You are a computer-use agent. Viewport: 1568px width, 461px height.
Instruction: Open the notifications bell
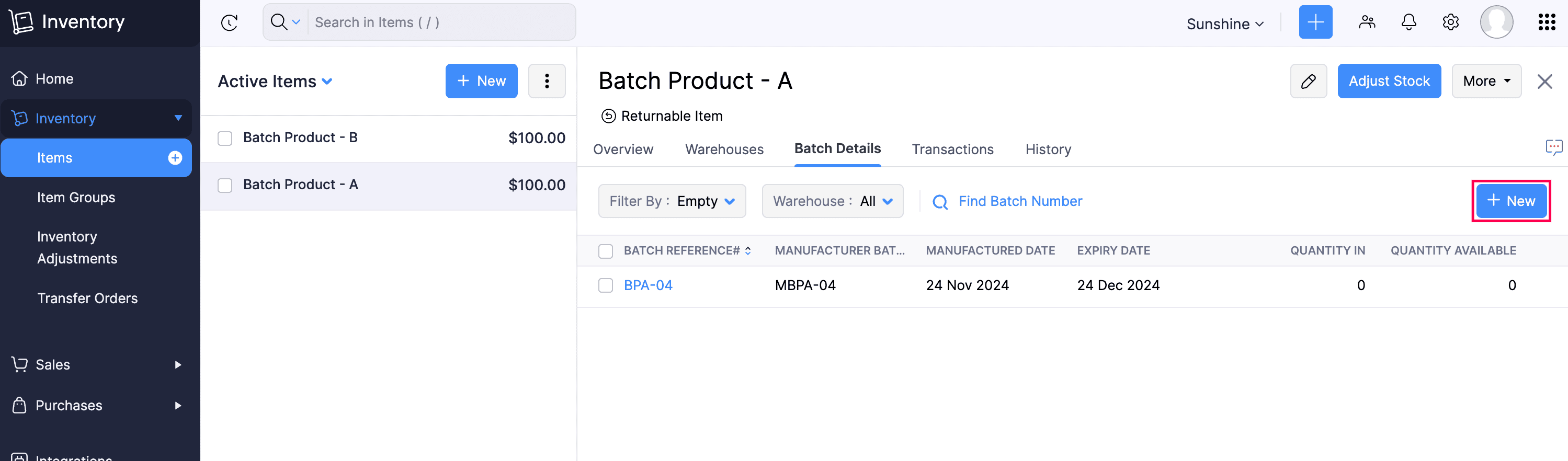pos(1408,22)
